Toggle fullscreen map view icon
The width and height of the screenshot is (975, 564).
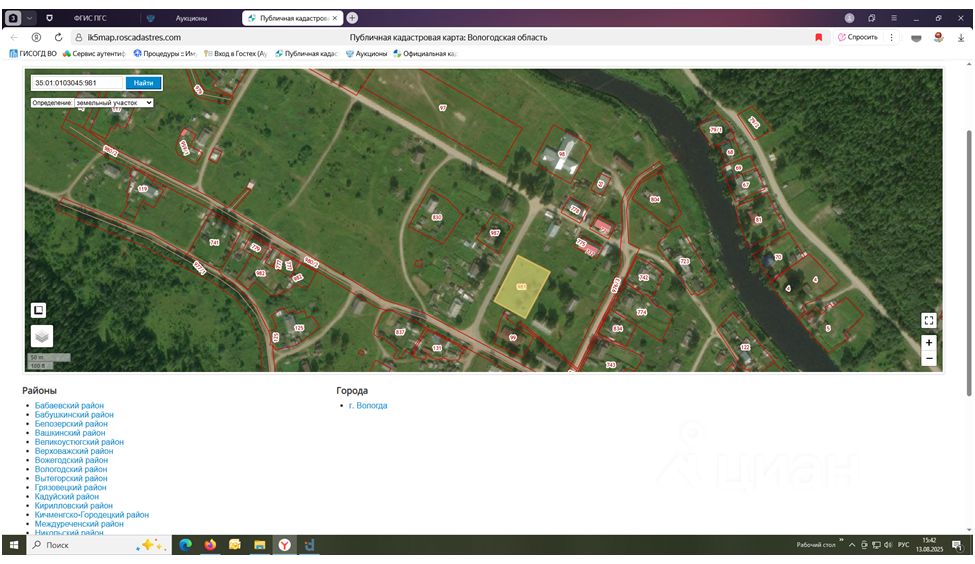click(928, 320)
